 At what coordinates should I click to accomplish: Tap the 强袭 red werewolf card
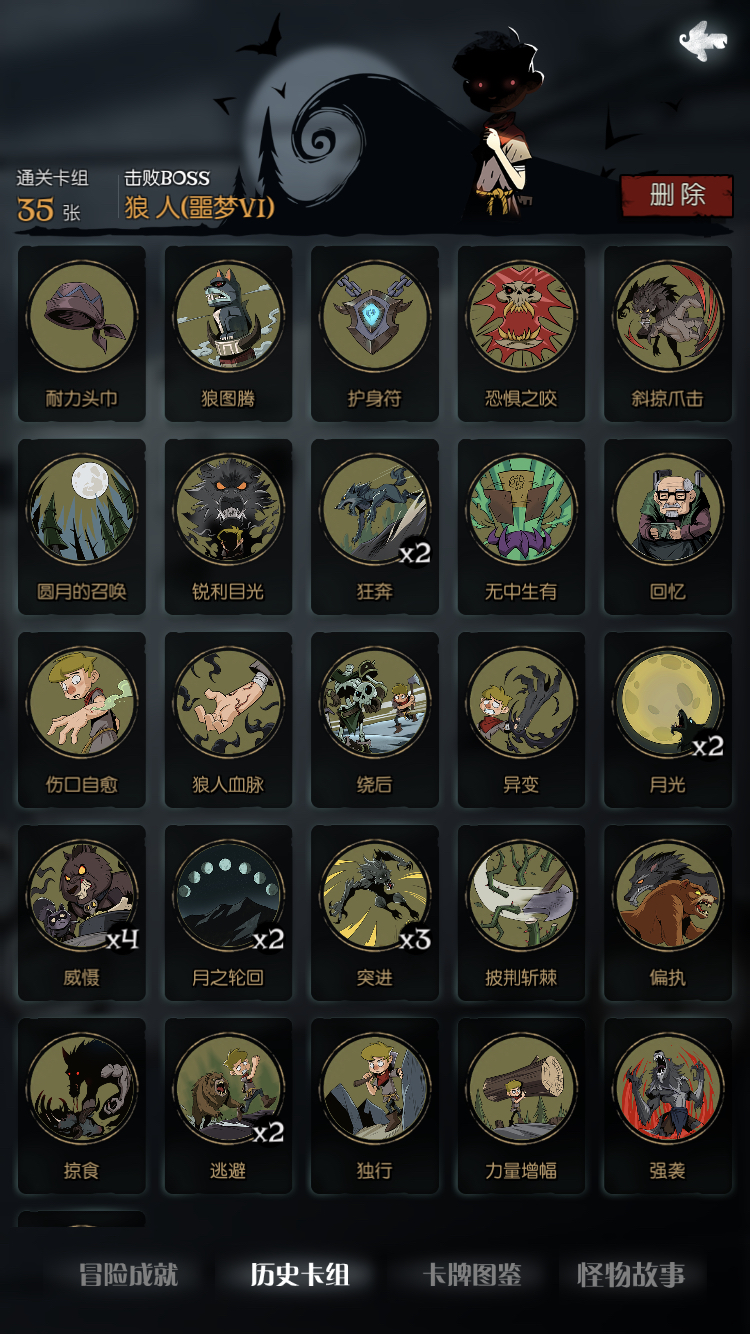tap(668, 1106)
